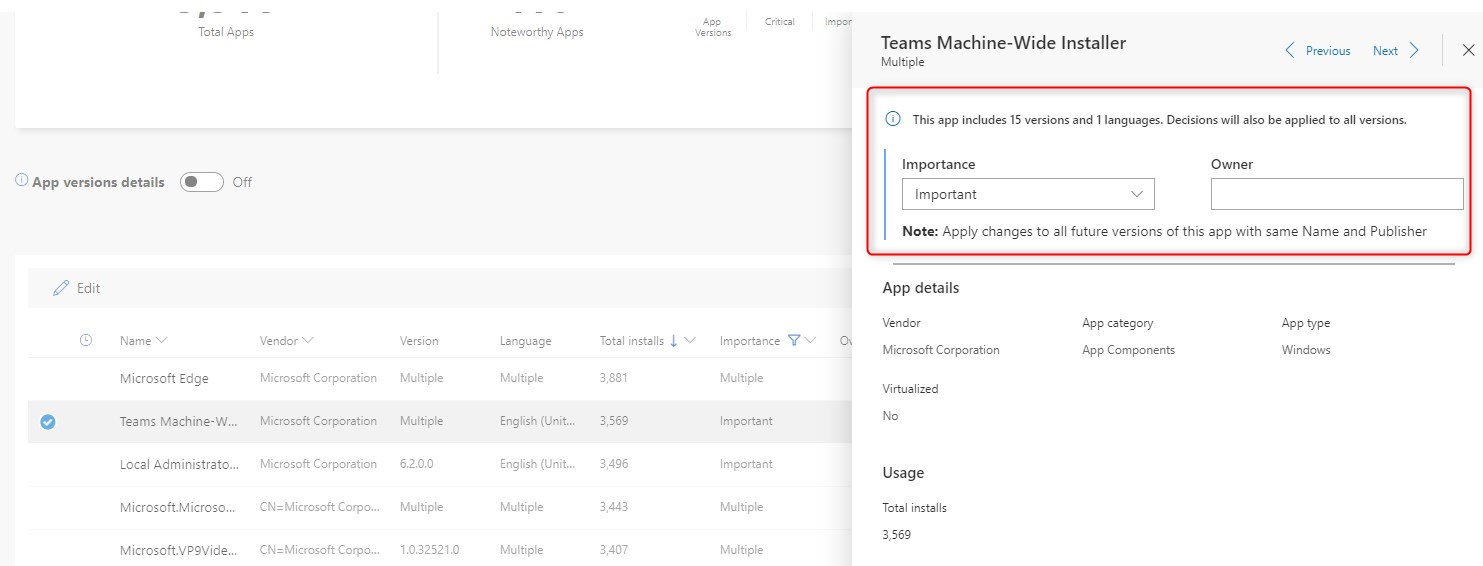
Task: Click the info icon beside App versions details
Action: click(21, 181)
